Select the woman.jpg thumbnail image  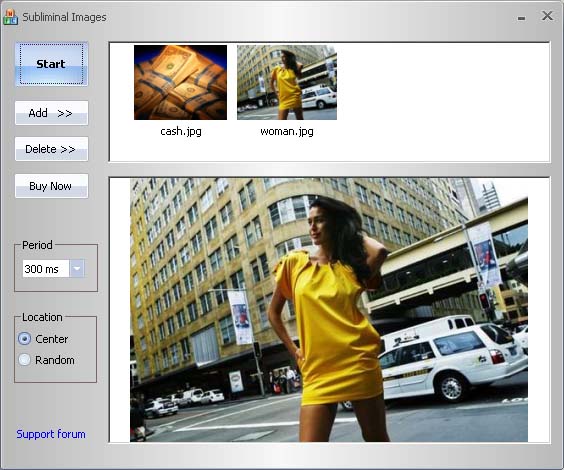287,82
